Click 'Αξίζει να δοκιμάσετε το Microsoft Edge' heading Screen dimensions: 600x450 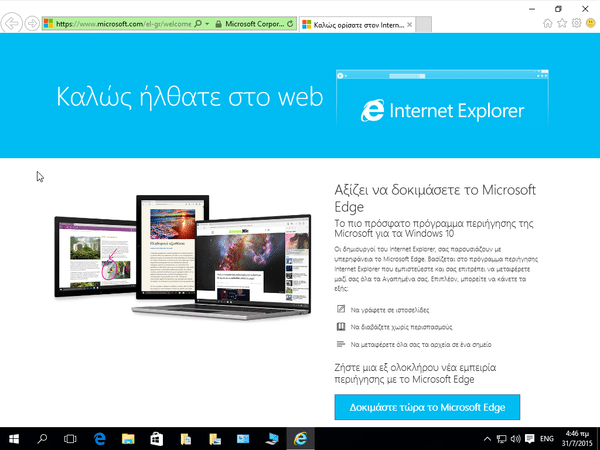pyautogui.click(x=435, y=198)
